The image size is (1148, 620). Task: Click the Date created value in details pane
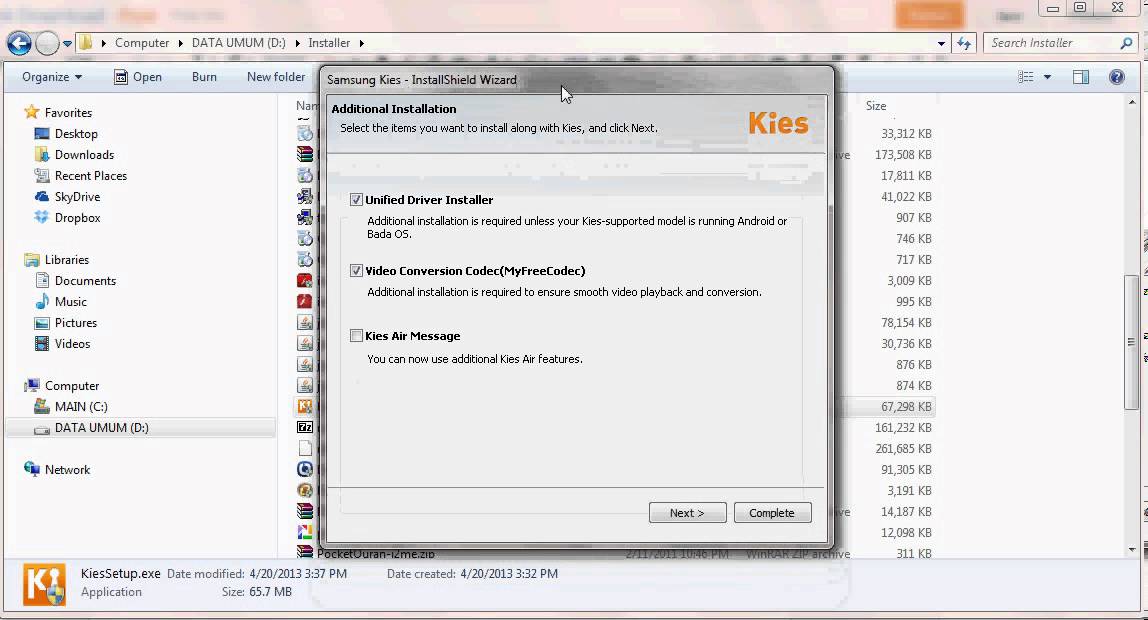coord(509,574)
